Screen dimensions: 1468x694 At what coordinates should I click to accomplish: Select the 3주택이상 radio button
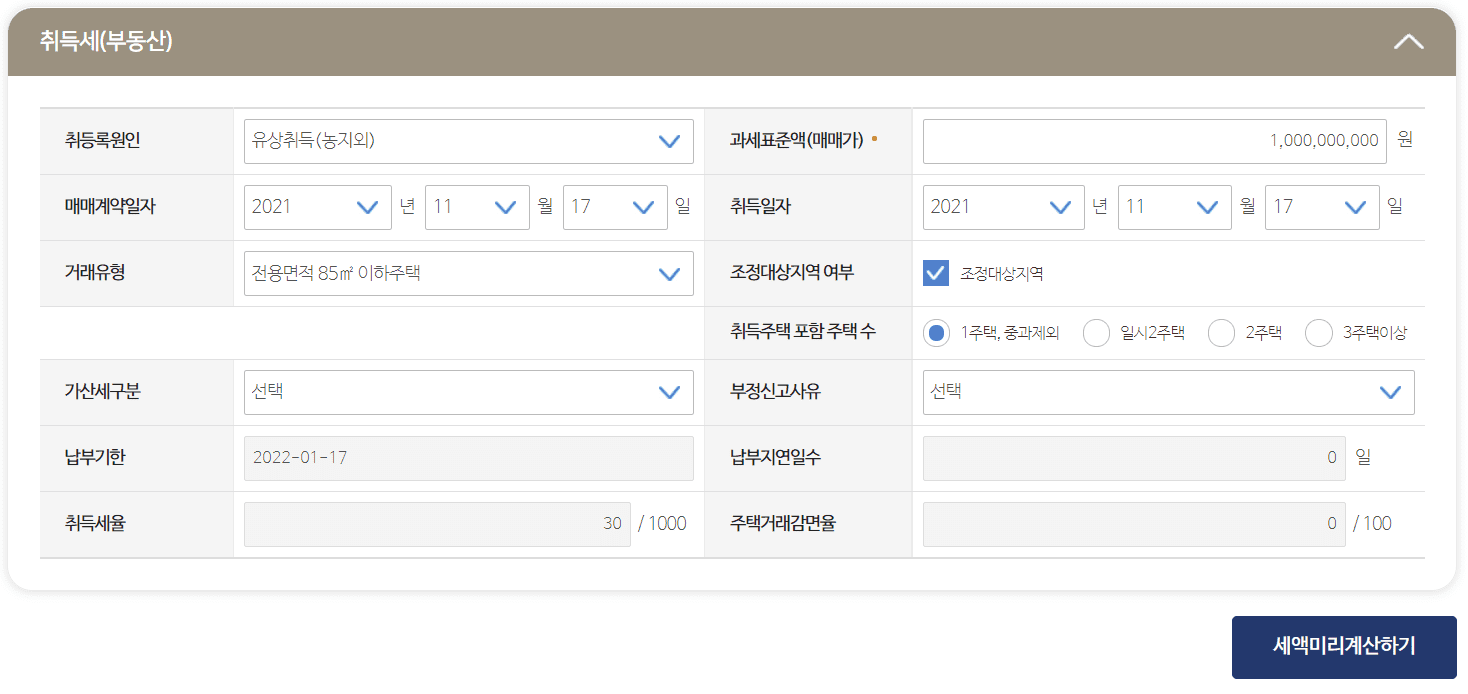(1318, 332)
